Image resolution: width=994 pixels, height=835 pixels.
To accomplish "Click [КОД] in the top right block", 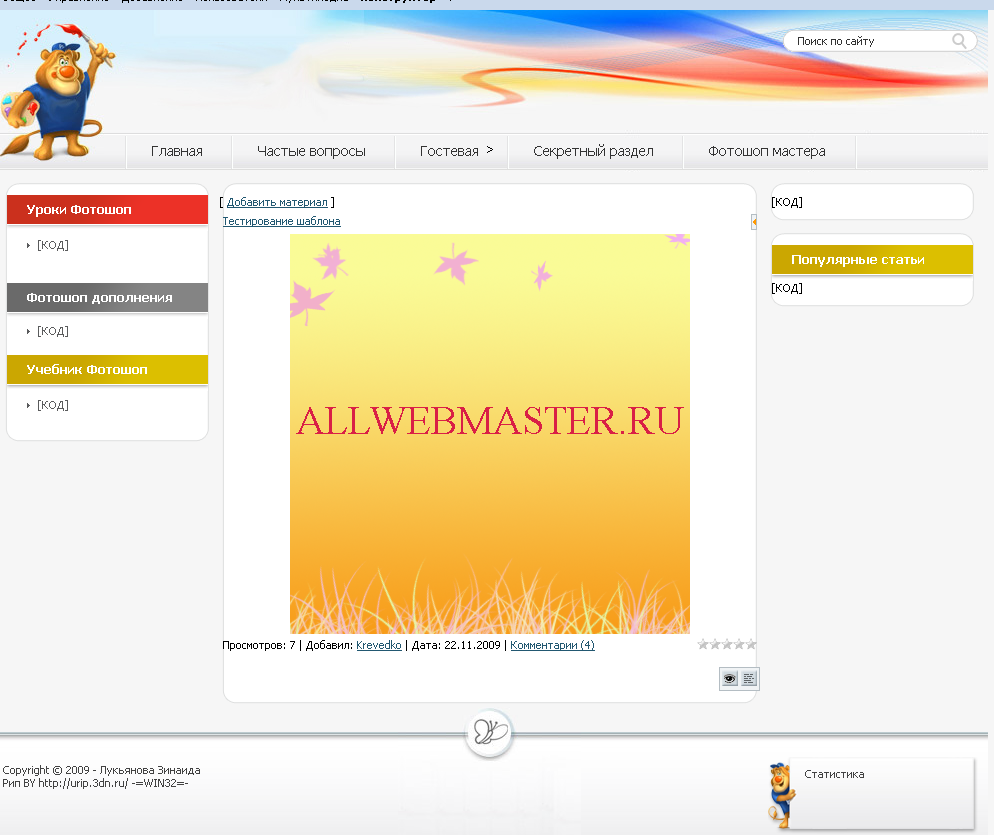I will 787,202.
